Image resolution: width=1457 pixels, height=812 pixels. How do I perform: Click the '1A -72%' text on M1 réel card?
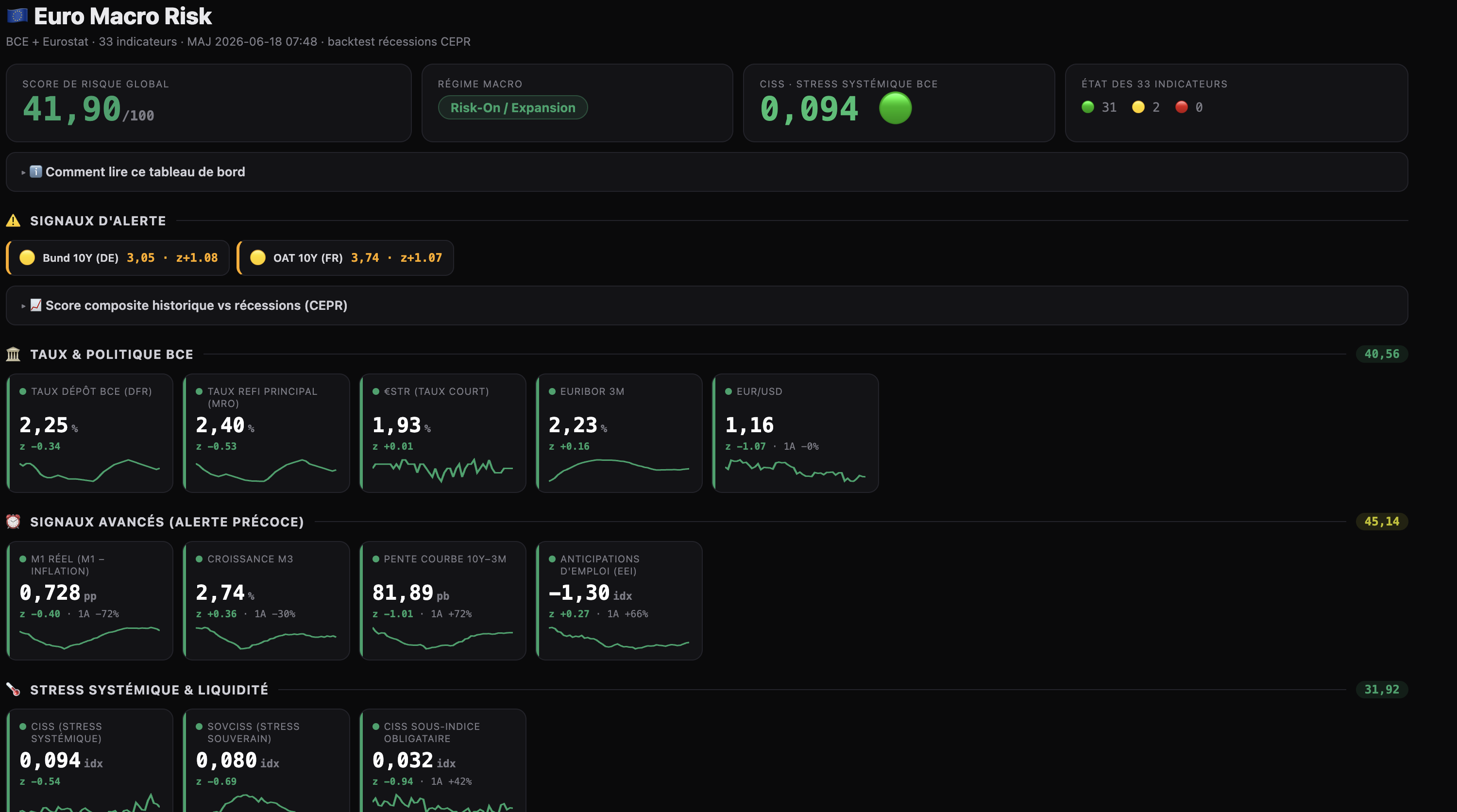coord(99,613)
